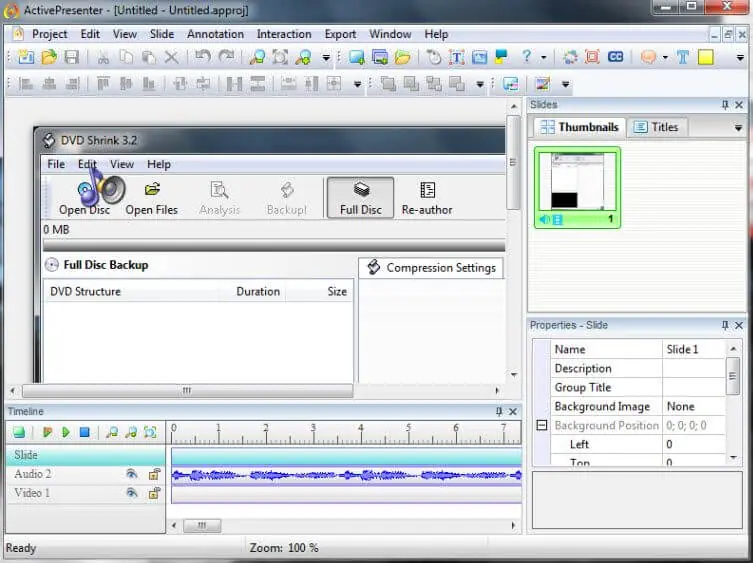Open the alignment toolbar options dropdown arrow
The height and width of the screenshot is (563, 753).
357,85
